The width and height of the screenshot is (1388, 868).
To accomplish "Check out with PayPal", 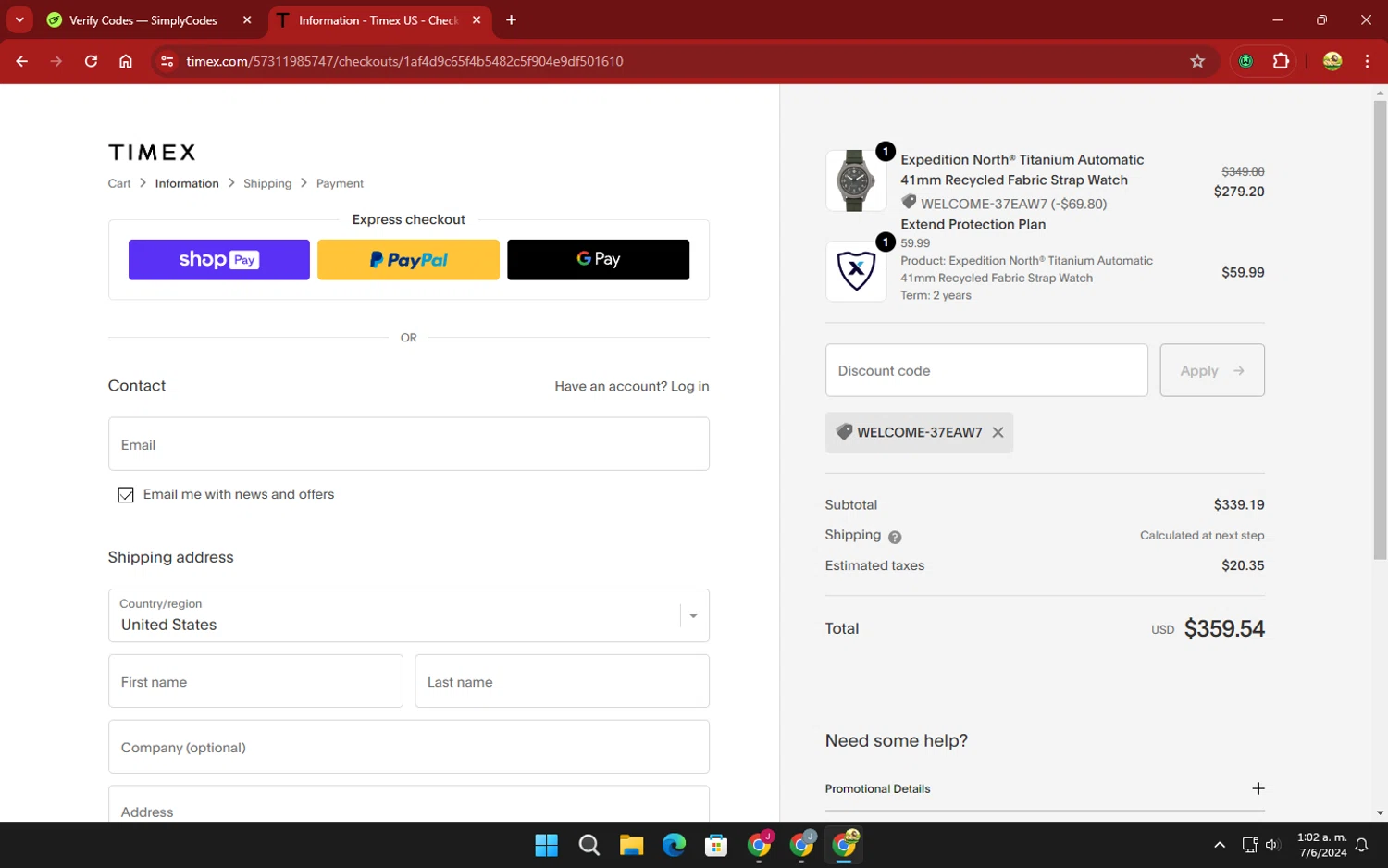I will tap(408, 260).
